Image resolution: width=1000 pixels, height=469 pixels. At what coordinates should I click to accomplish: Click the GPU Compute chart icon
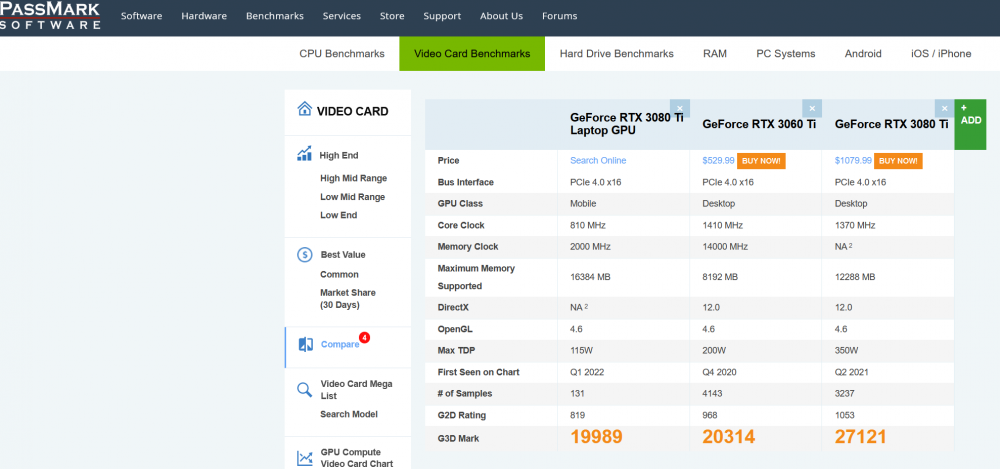[x=304, y=458]
